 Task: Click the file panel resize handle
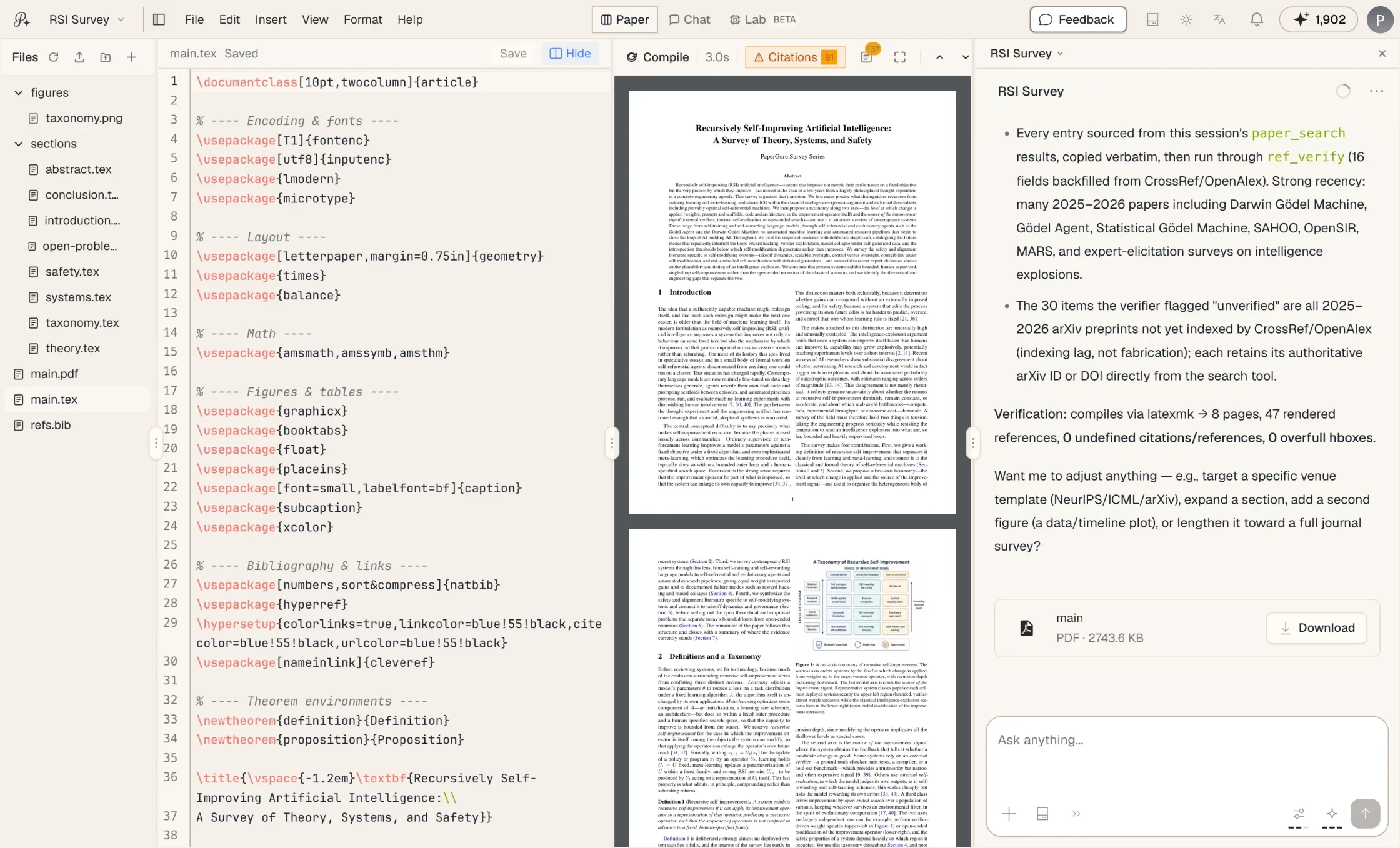[x=156, y=444]
